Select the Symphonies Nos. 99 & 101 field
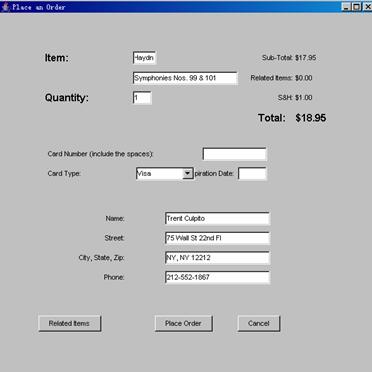Viewport: 372px width, 372px height. (x=185, y=78)
